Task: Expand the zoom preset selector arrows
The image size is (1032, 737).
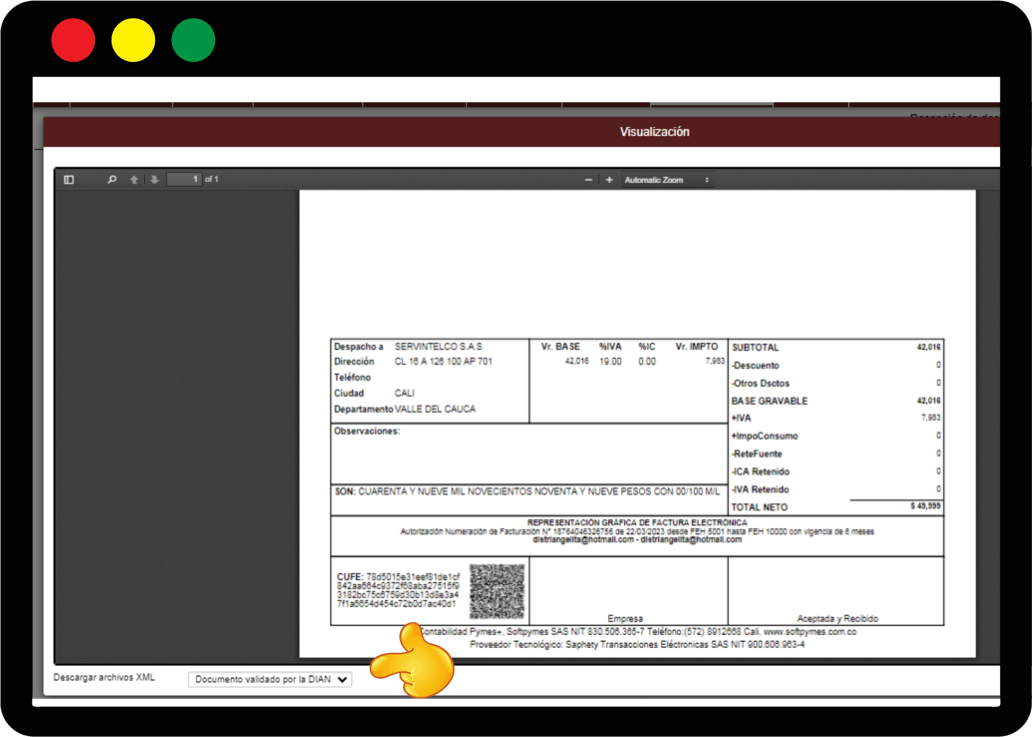Action: tap(704, 180)
